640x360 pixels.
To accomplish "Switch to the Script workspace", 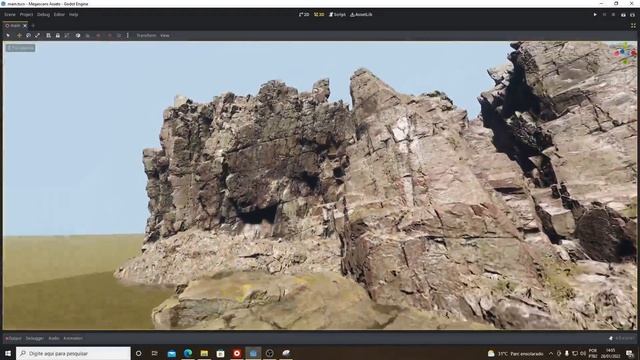I will pos(337,14).
